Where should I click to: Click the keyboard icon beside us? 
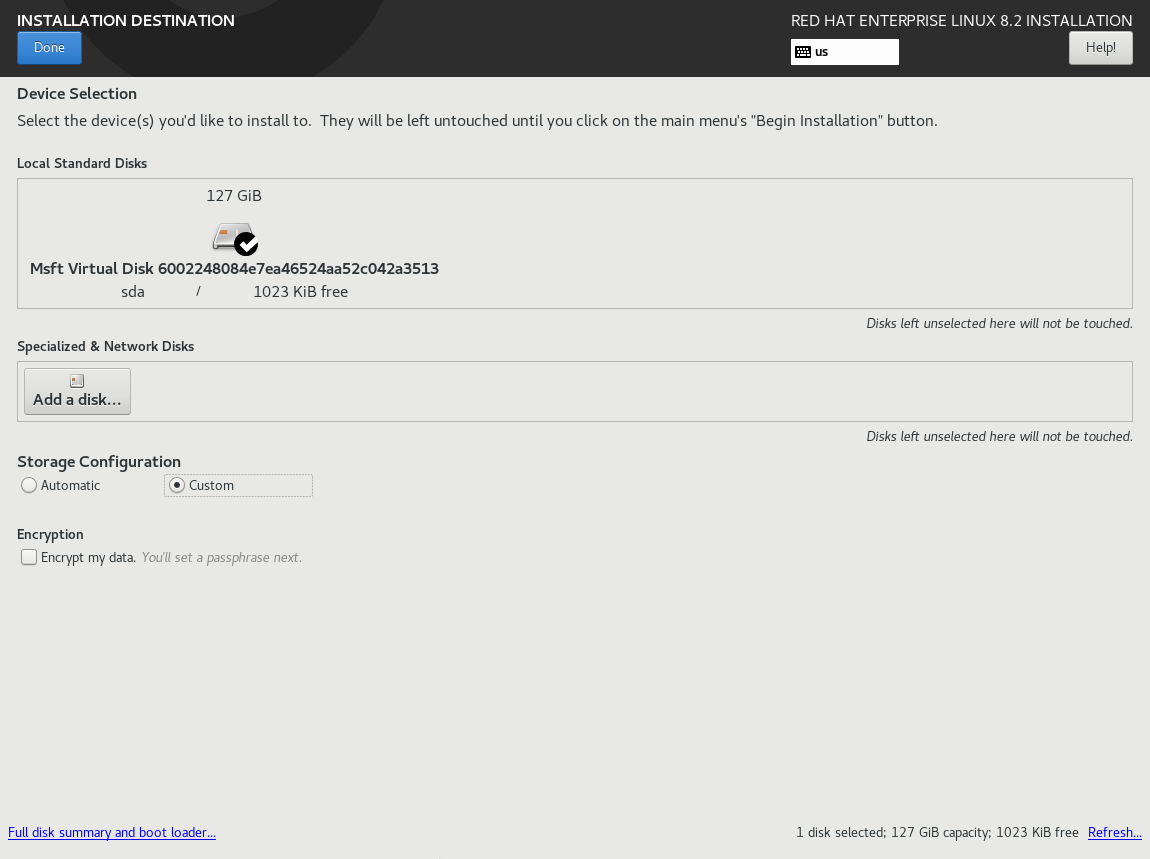(803, 52)
